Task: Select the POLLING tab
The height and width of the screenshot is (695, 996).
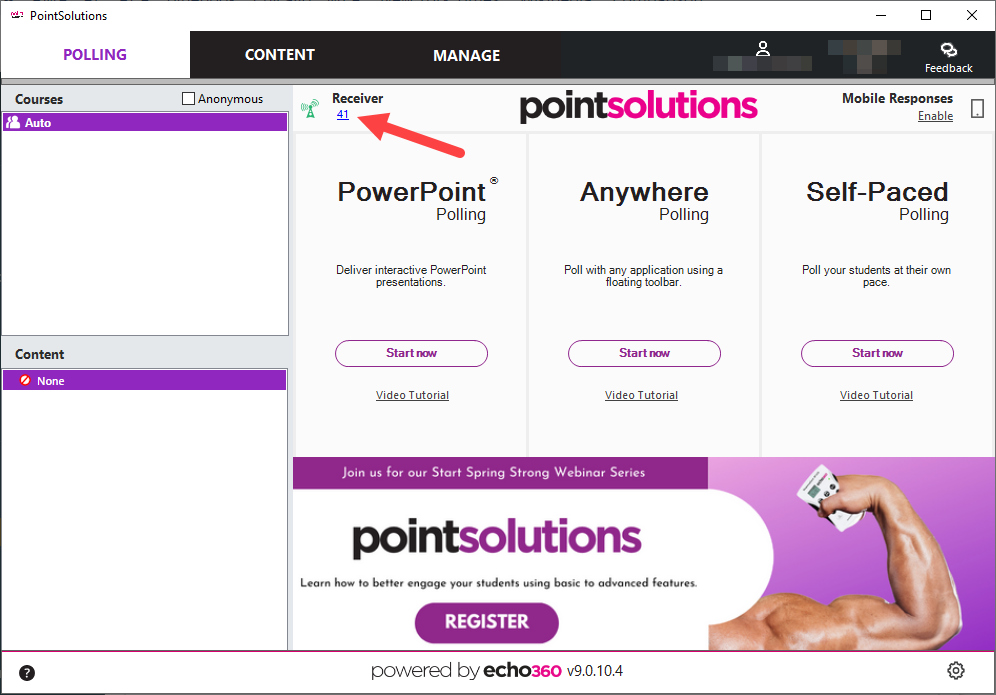Action: (95, 55)
